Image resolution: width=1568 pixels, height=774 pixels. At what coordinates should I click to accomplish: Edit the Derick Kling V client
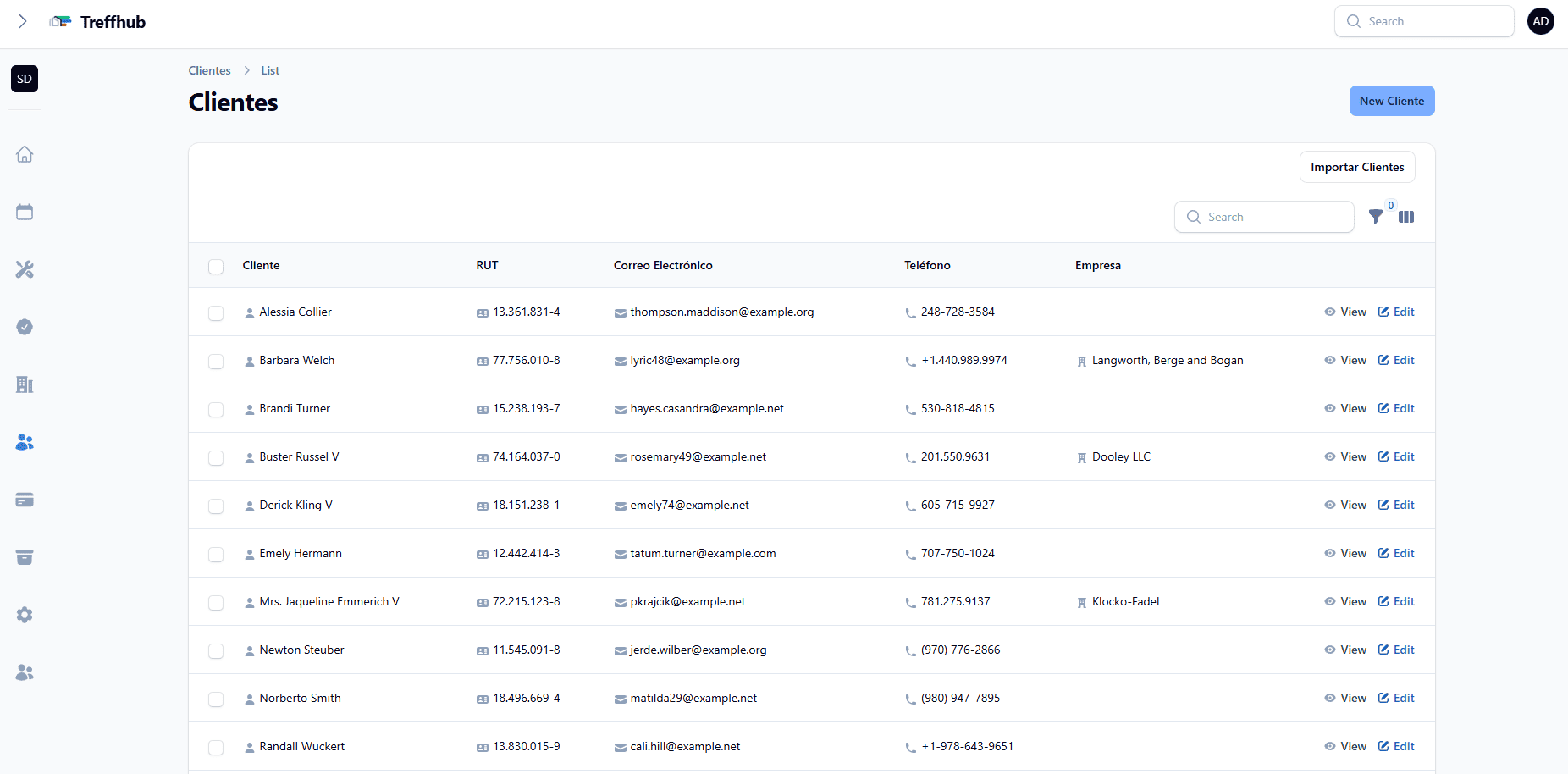(x=1396, y=505)
